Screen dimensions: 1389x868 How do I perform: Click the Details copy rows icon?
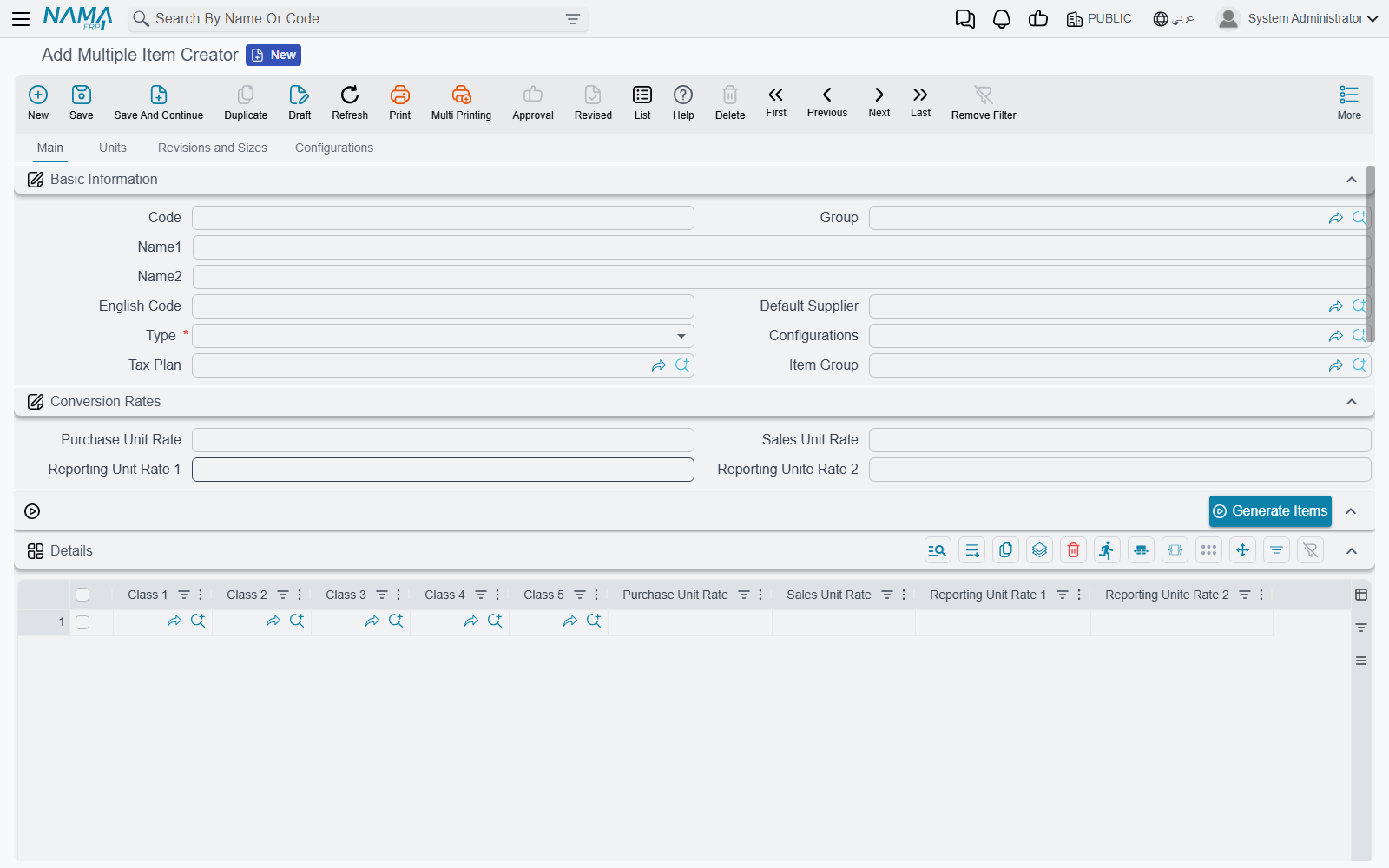click(1006, 550)
